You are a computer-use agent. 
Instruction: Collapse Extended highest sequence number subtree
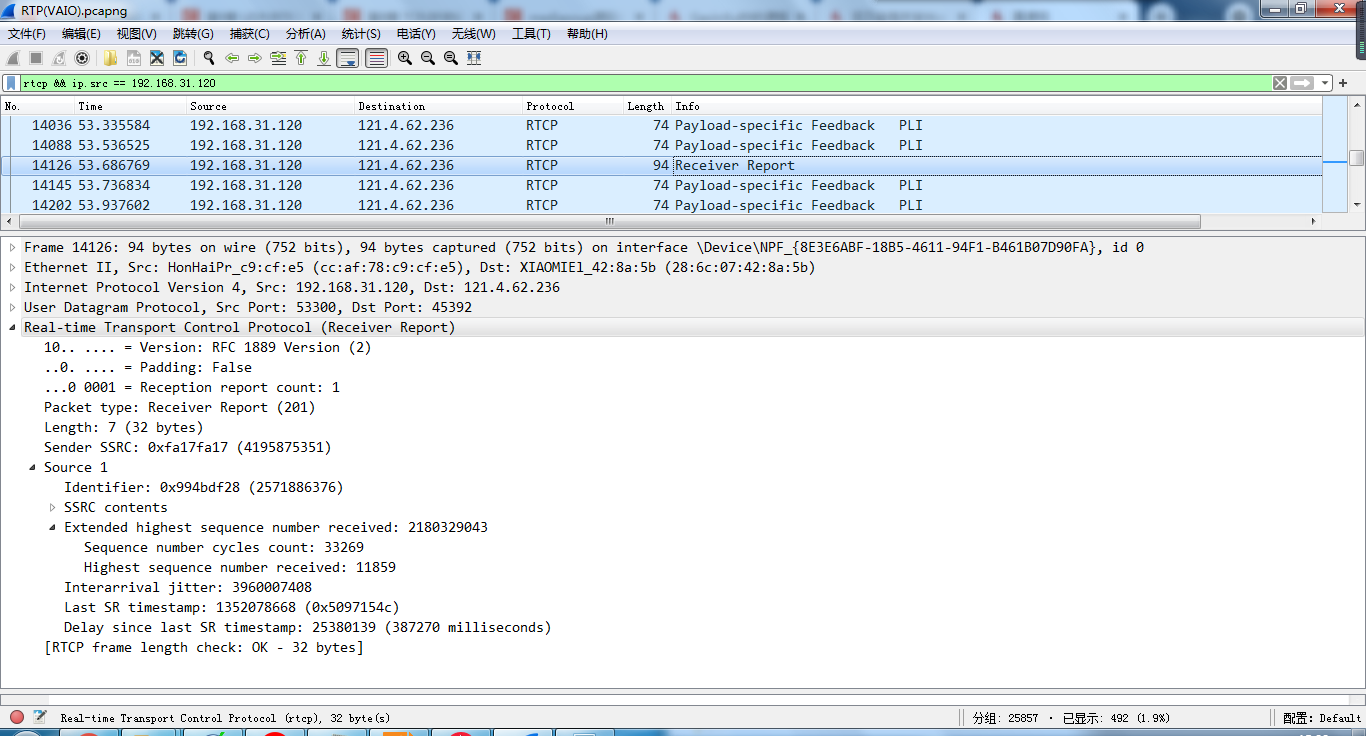[x=52, y=527]
